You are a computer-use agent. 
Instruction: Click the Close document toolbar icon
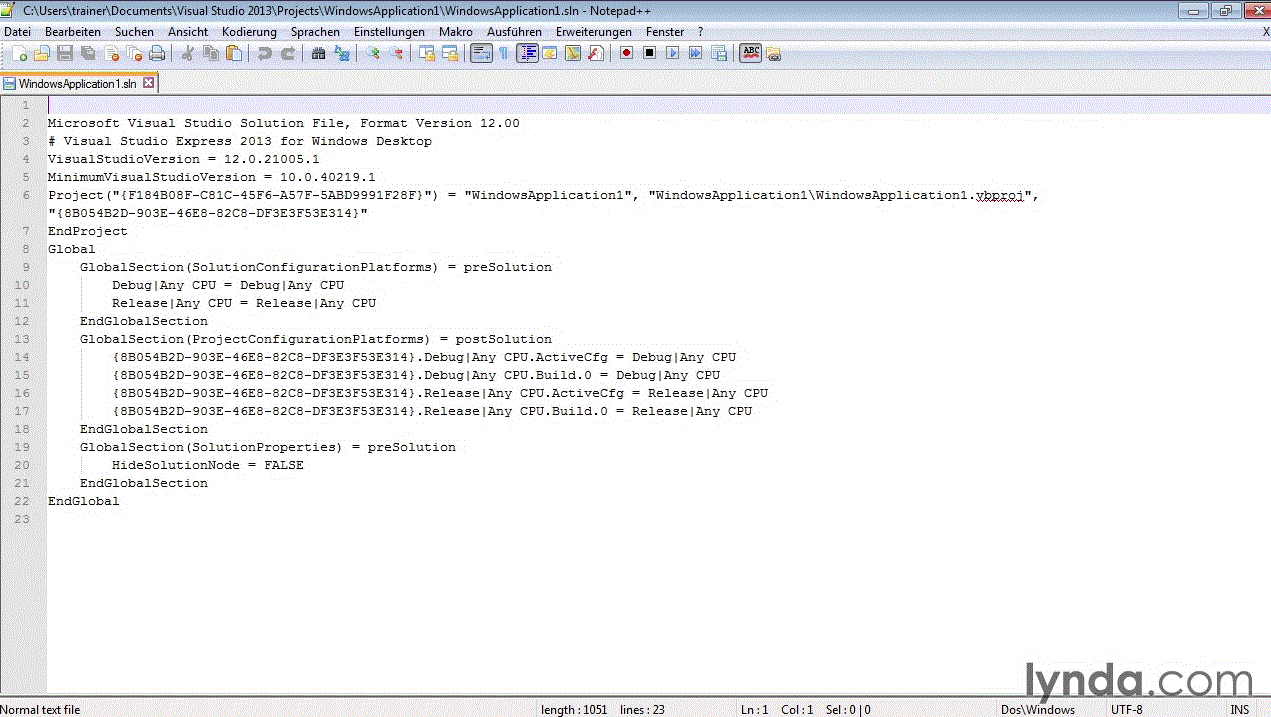pyautogui.click(x=111, y=53)
